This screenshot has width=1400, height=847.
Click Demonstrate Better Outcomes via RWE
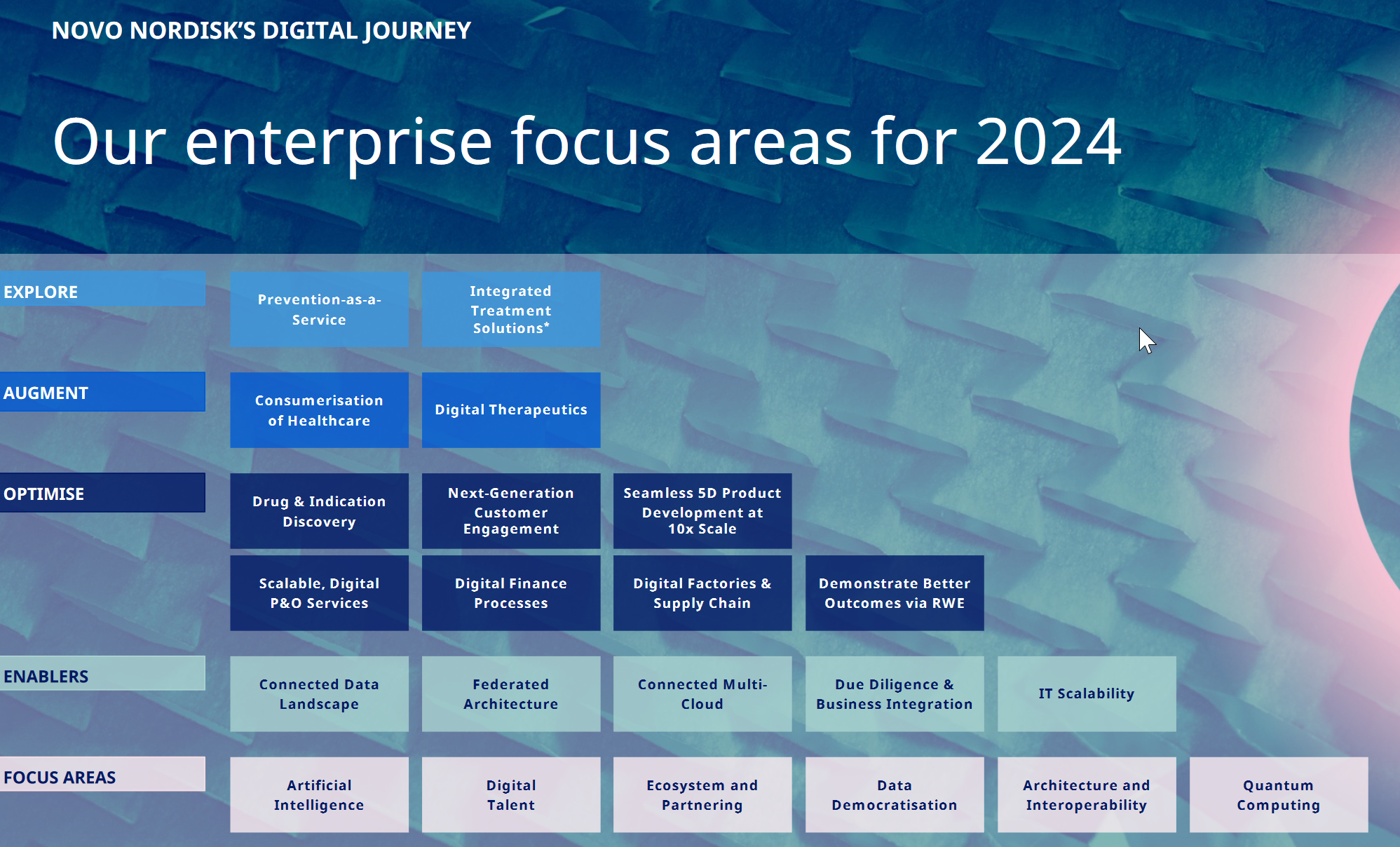894,593
